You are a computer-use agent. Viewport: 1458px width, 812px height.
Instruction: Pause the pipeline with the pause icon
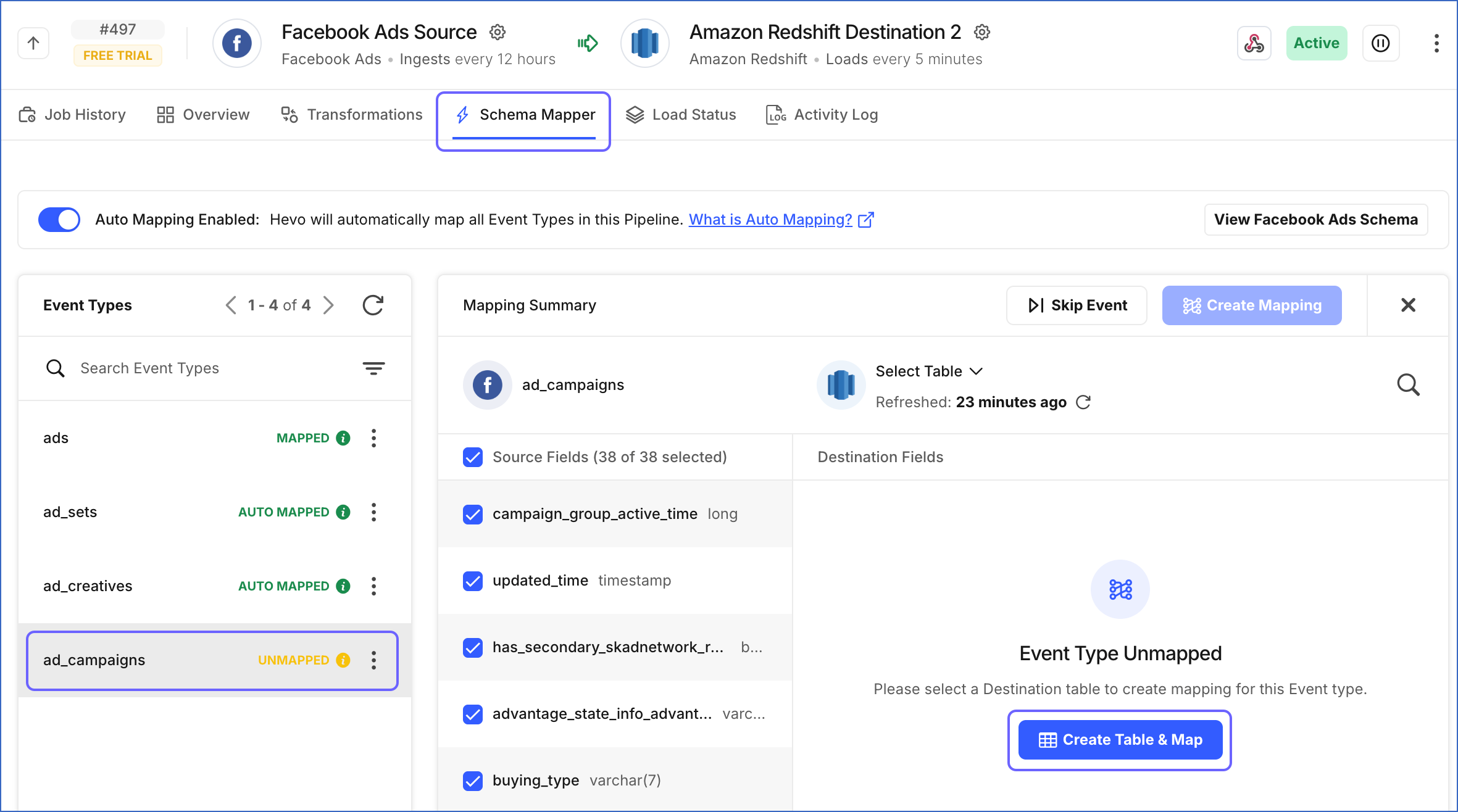1381,43
